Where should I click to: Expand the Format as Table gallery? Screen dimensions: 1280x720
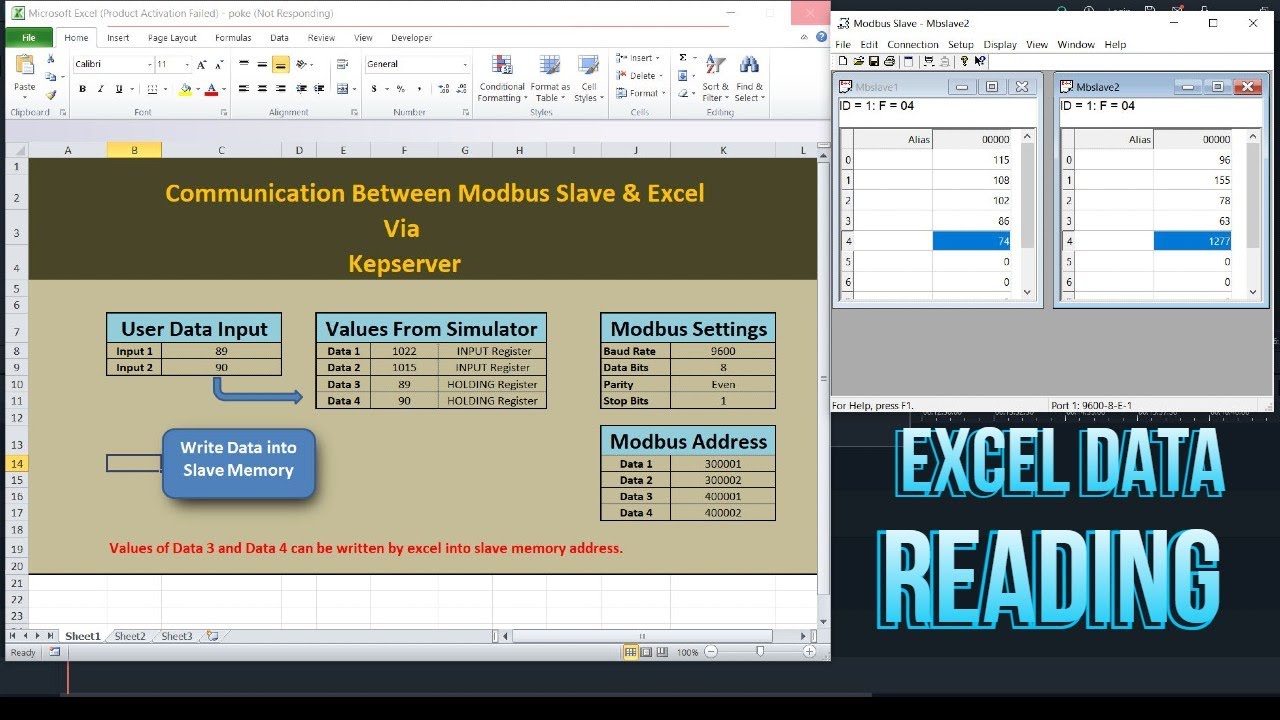[550, 78]
